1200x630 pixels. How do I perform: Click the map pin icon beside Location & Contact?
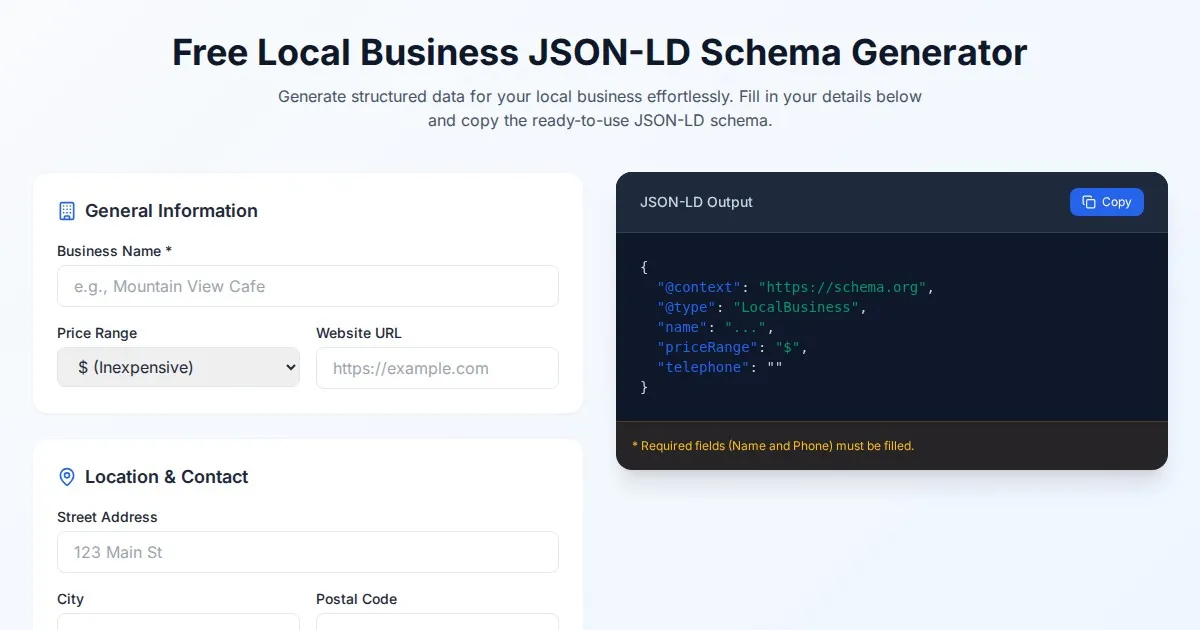[x=67, y=477]
